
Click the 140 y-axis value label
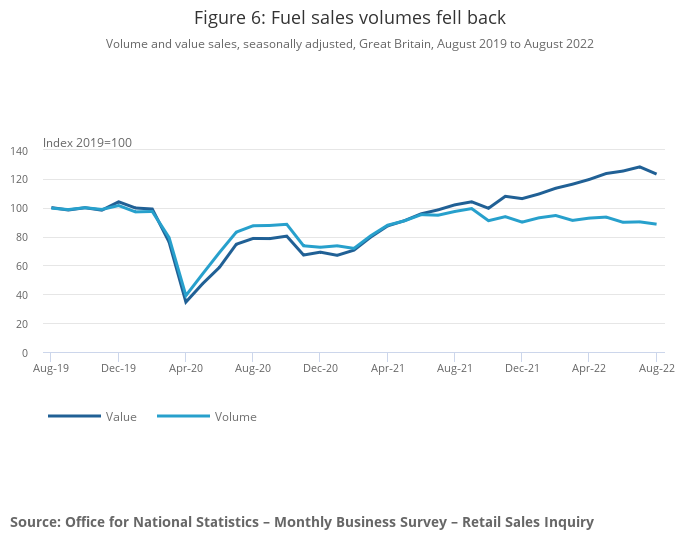(x=20, y=150)
